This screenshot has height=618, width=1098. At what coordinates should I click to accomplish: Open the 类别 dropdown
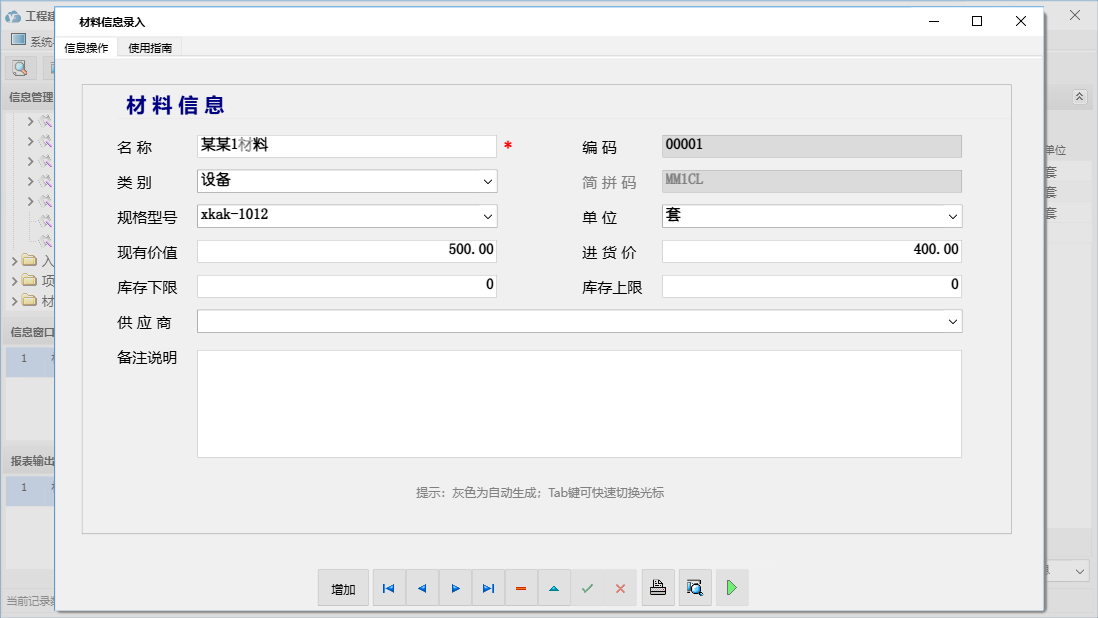pyautogui.click(x=488, y=181)
